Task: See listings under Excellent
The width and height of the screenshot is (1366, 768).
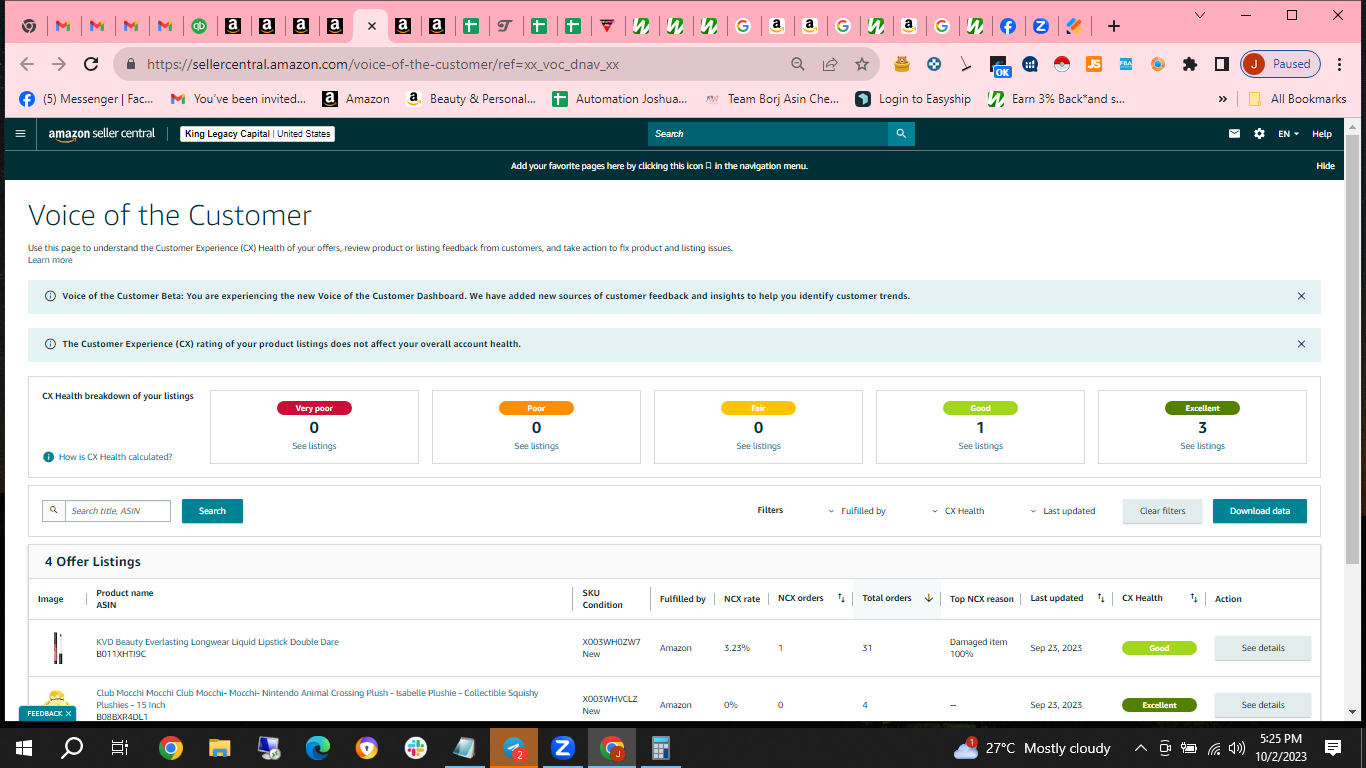Action: [x=1202, y=446]
